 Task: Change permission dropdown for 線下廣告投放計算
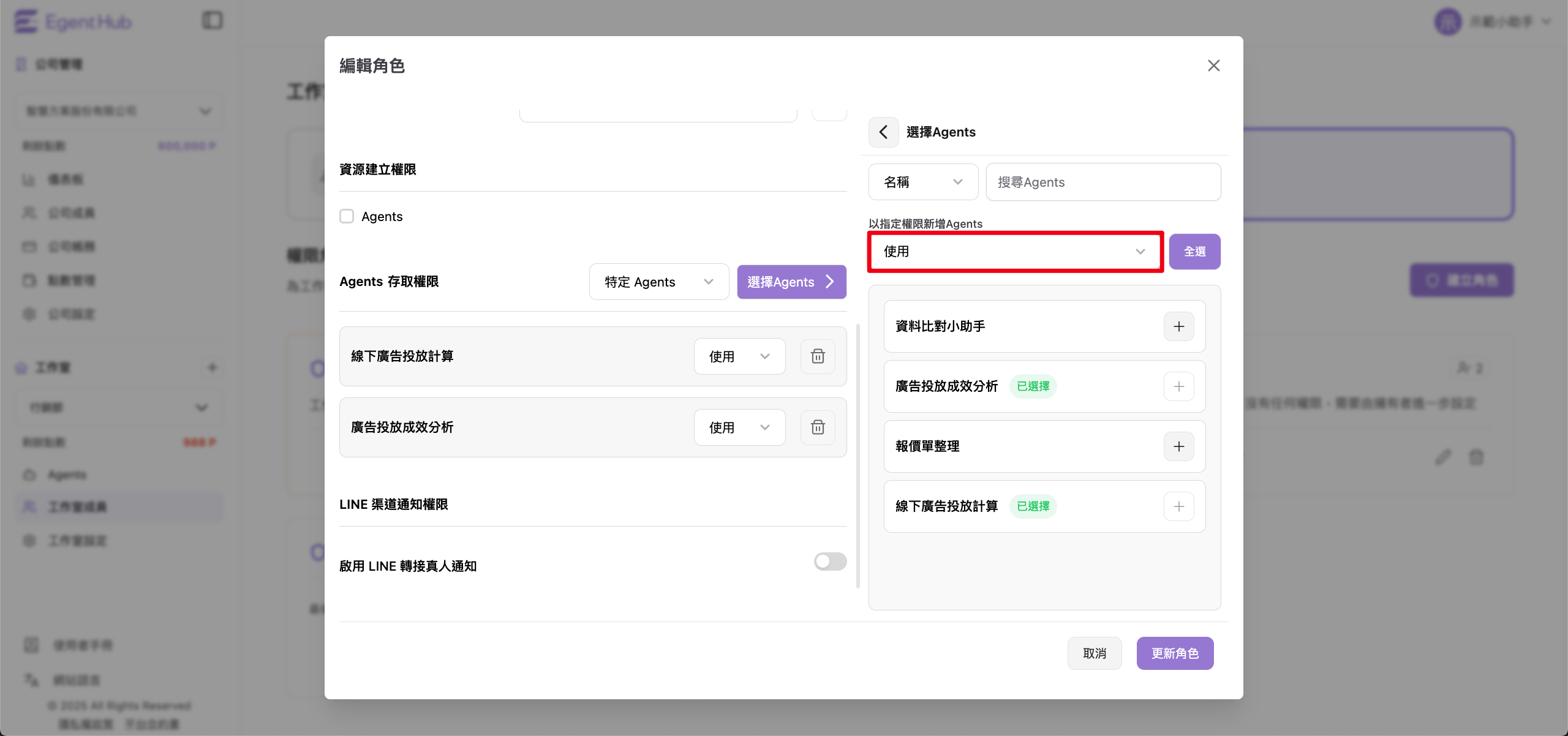[x=739, y=356]
